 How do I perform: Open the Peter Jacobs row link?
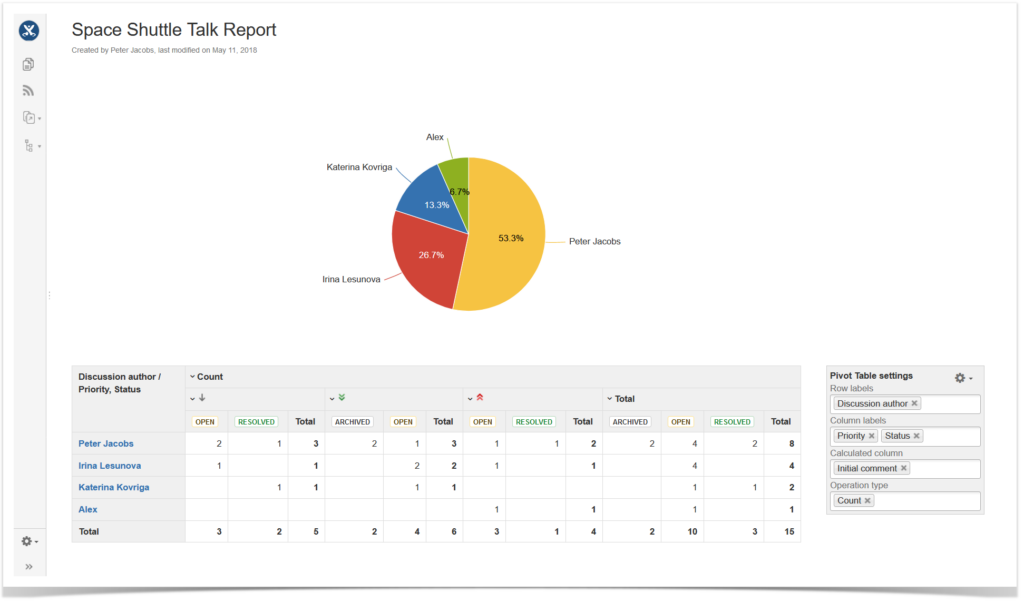click(x=106, y=443)
